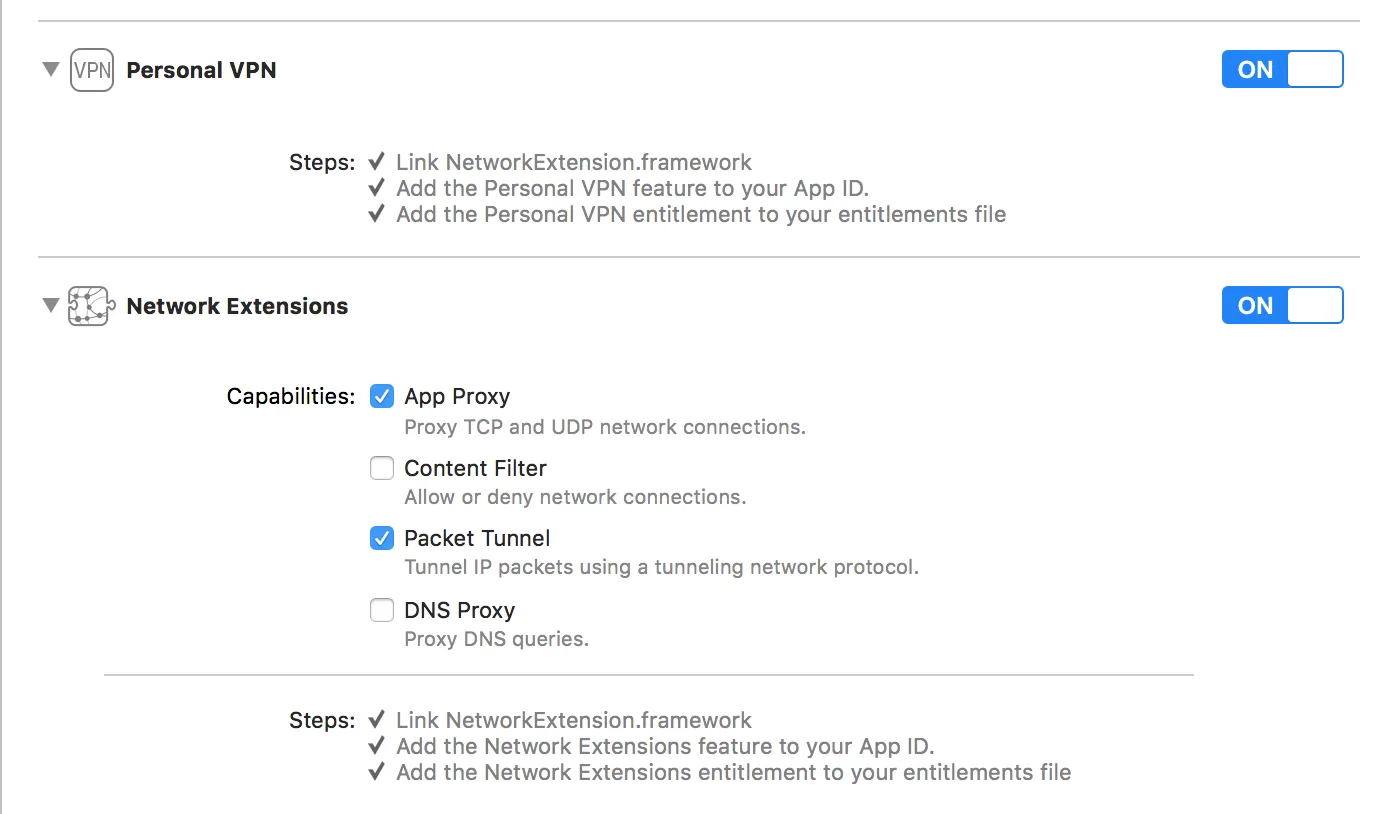Uncheck the Packet Tunnel checkbox

382,539
